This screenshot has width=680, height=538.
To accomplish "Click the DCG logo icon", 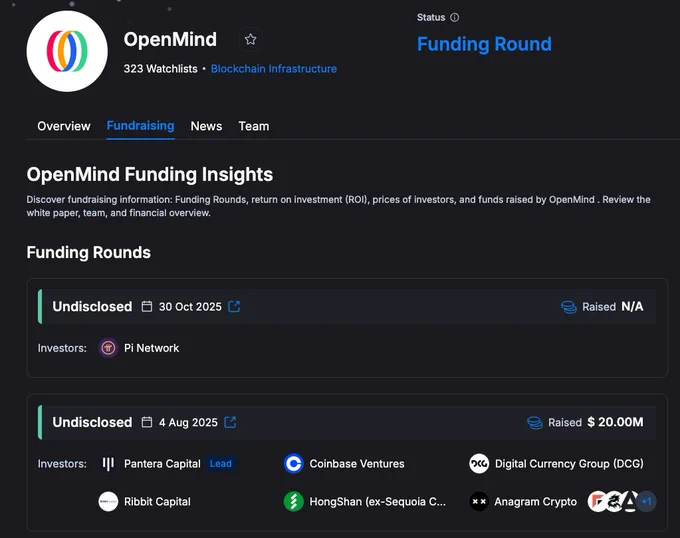I will pyautogui.click(x=479, y=463).
